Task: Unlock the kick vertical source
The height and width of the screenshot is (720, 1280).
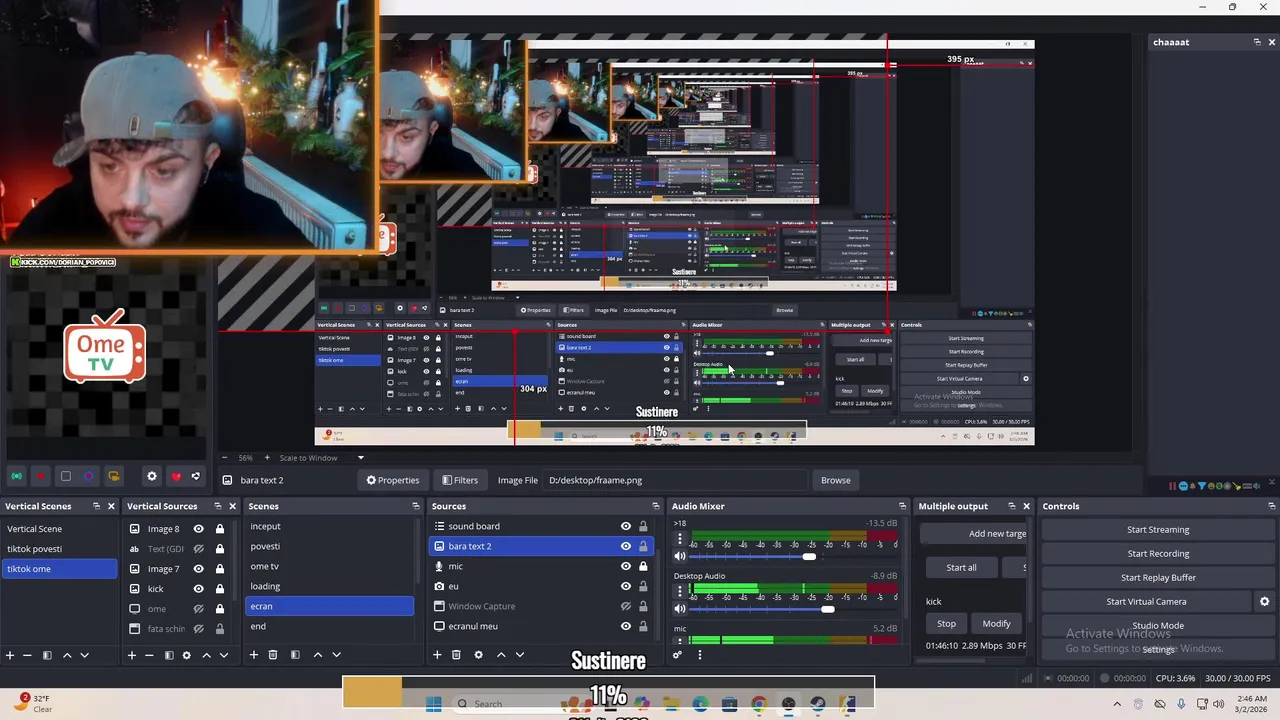Action: point(219,589)
